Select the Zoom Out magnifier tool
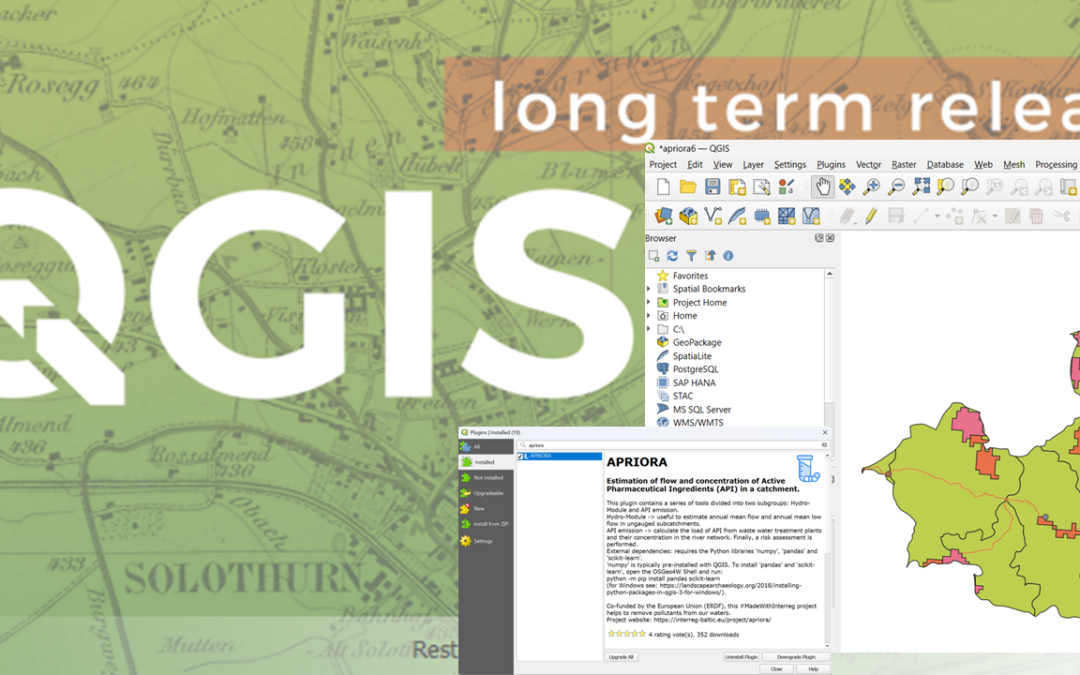The height and width of the screenshot is (675, 1080). (895, 187)
